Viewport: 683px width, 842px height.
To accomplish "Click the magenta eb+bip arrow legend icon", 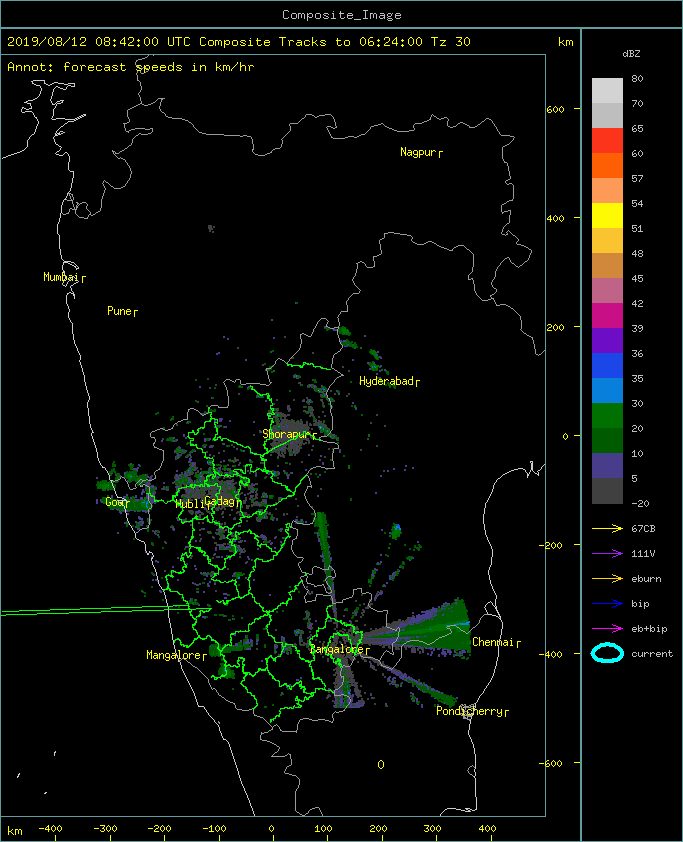I will click(607, 629).
